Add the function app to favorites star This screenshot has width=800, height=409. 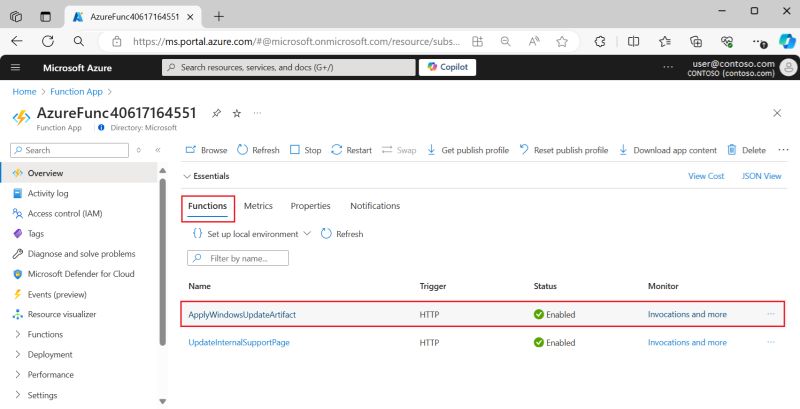coord(237,113)
